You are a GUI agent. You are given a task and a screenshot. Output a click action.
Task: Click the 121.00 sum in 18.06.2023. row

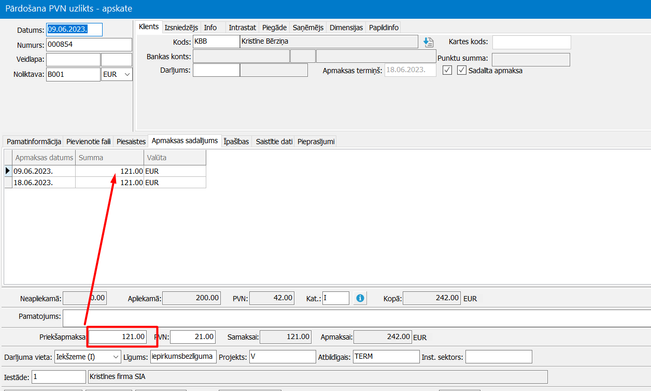coord(110,183)
